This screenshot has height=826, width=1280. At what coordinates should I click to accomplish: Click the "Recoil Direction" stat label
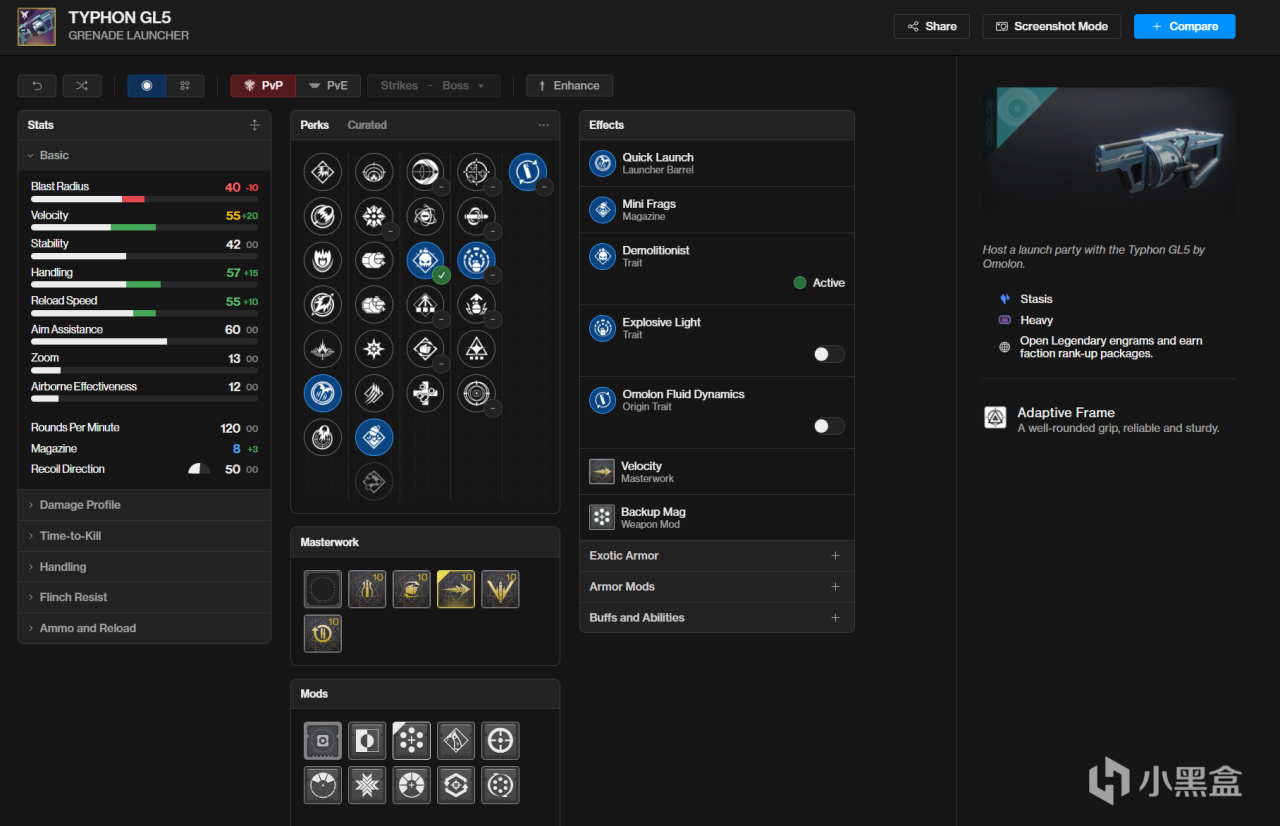[68, 469]
